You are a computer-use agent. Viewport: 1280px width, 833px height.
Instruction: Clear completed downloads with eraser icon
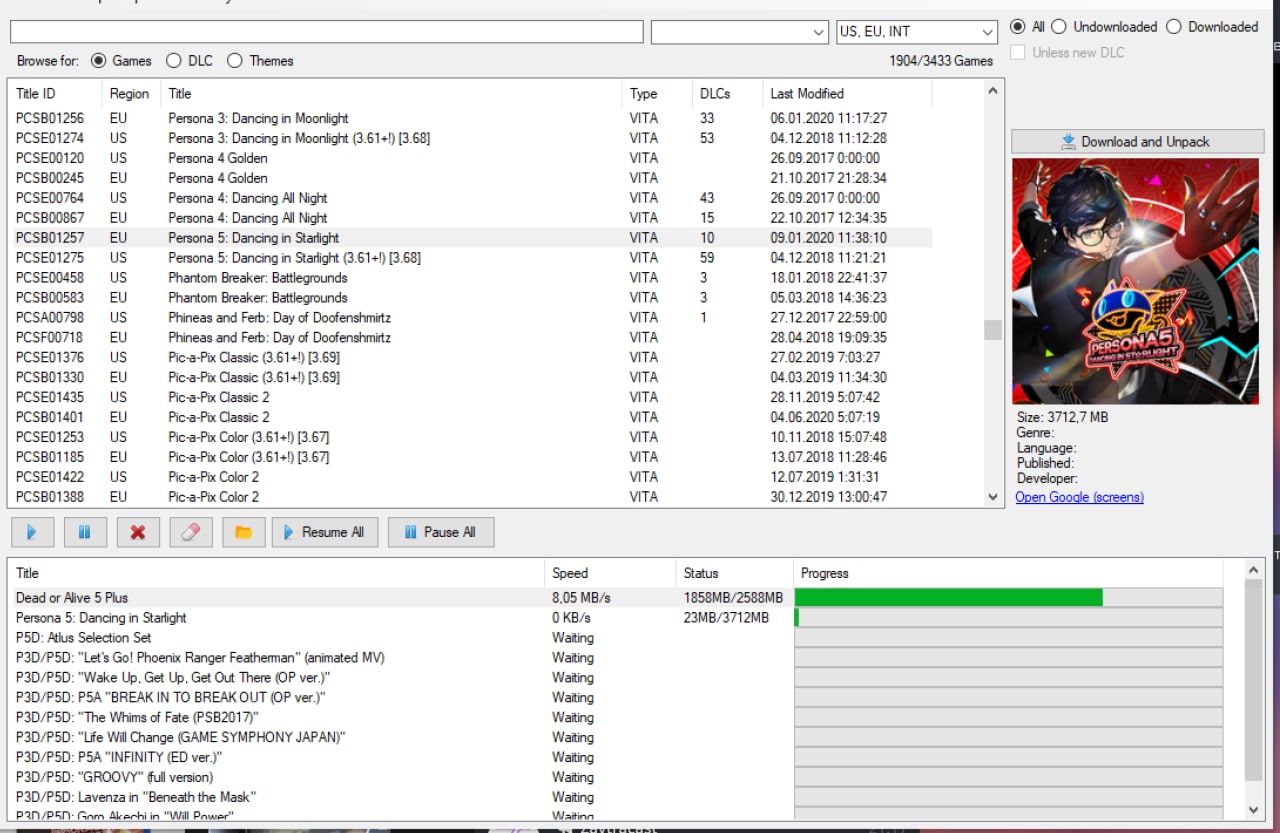tap(191, 532)
